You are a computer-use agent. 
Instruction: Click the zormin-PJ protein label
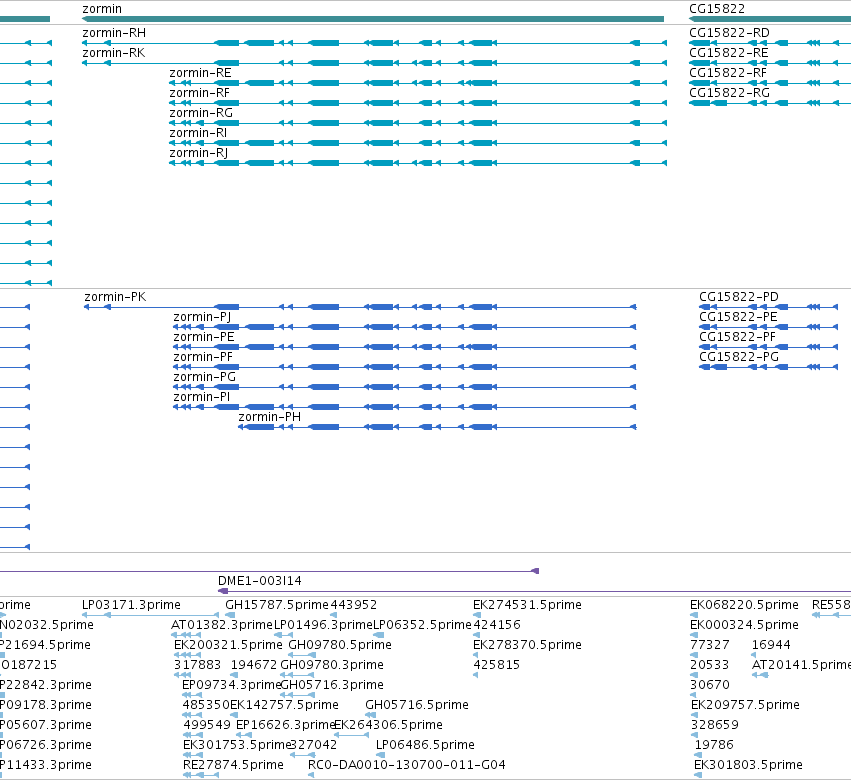[202, 318]
